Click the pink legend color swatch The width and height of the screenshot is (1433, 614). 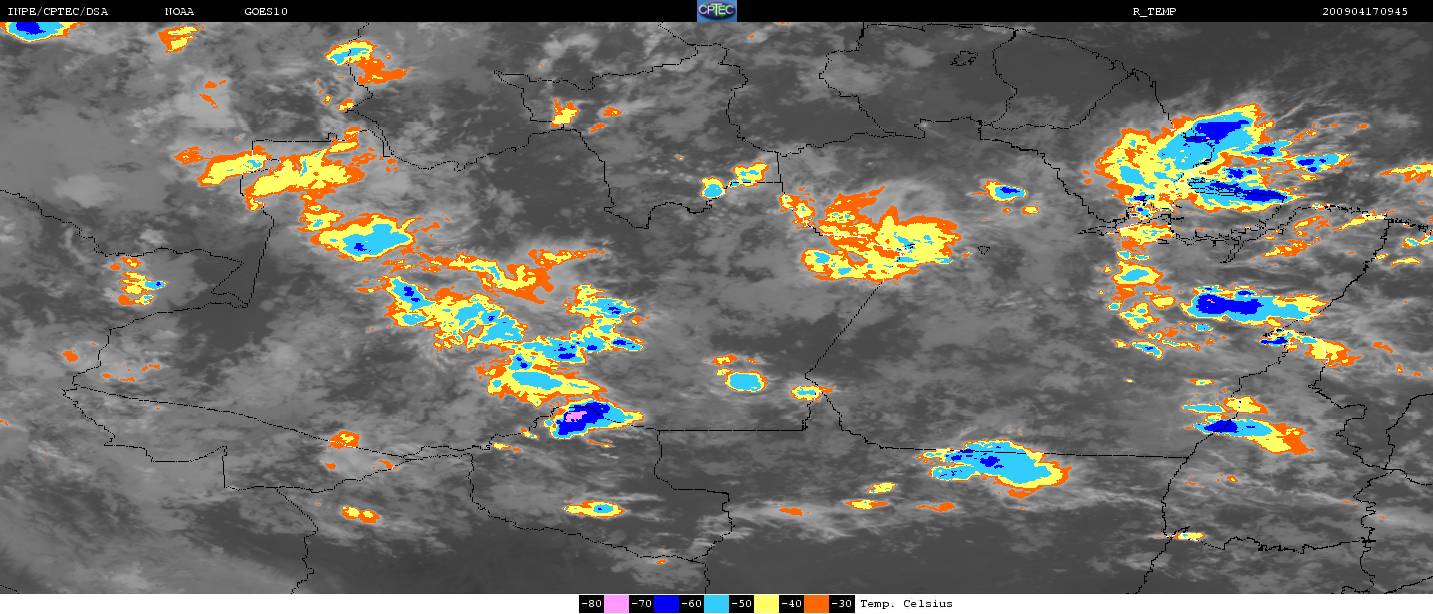616,604
